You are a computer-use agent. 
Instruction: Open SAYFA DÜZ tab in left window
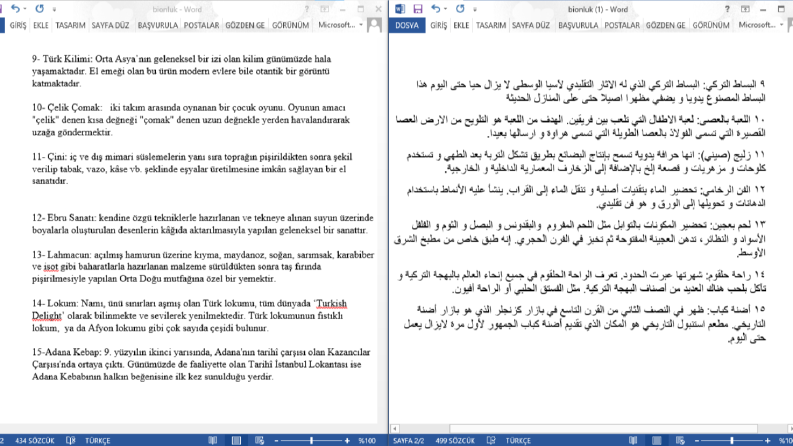coord(110,25)
